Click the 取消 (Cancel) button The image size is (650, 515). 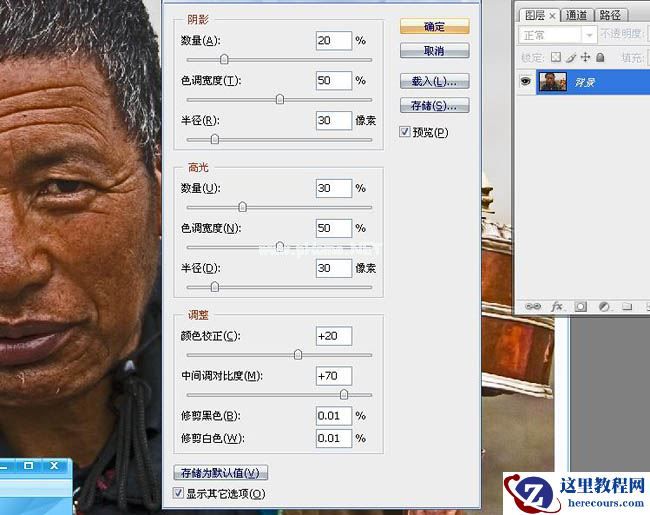(434, 51)
